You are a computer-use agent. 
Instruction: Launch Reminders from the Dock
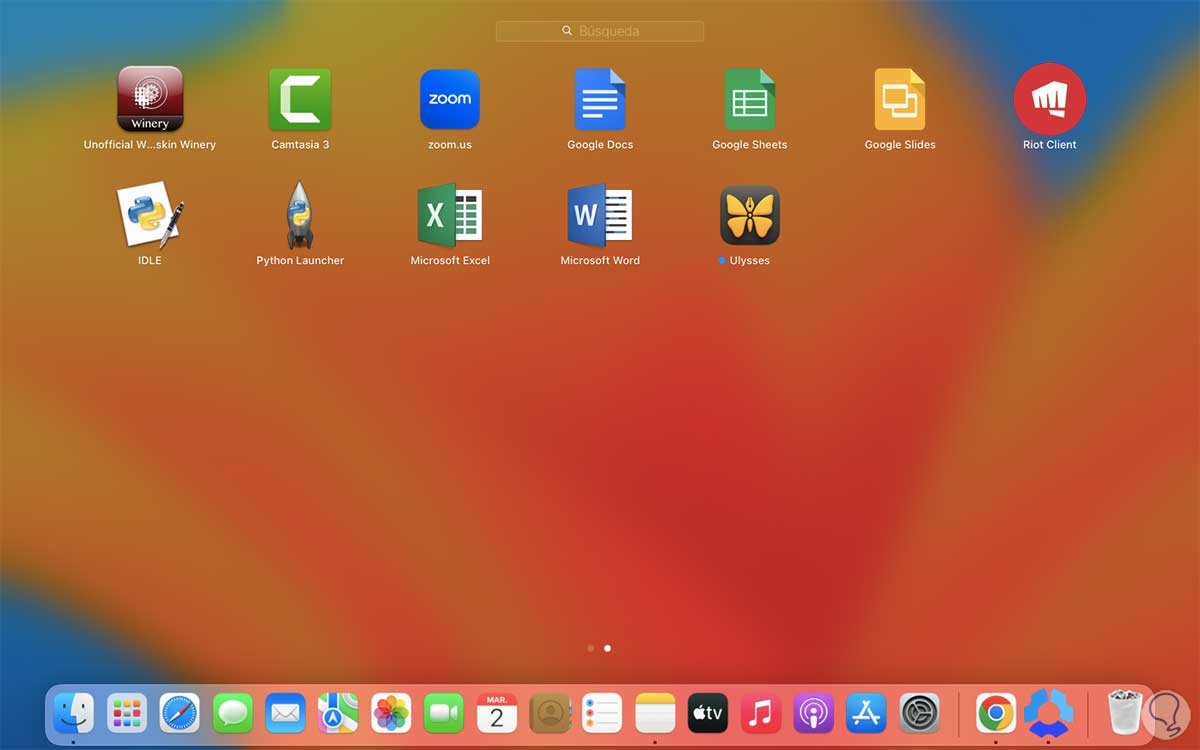point(602,713)
